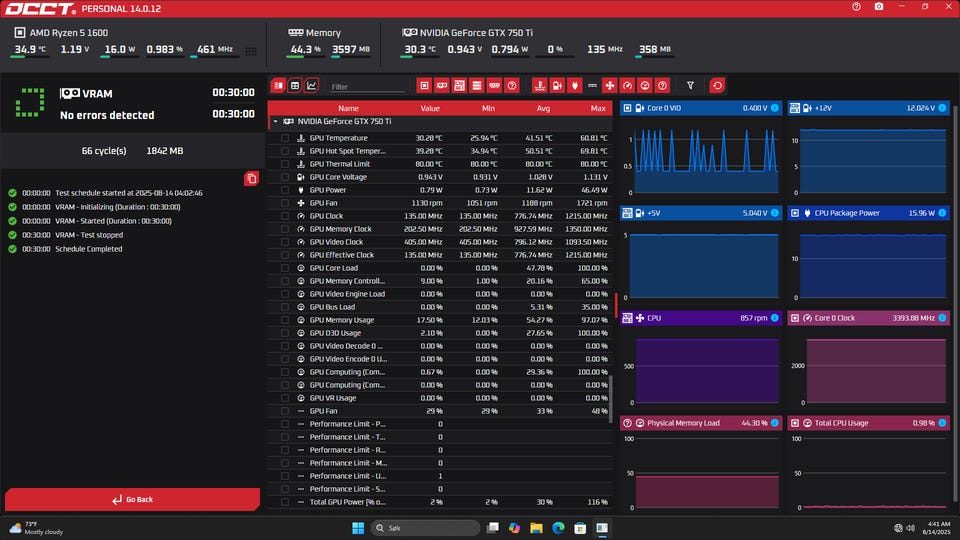The height and width of the screenshot is (540, 960).
Task: Open the Windows Start menu
Action: pyautogui.click(x=359, y=527)
